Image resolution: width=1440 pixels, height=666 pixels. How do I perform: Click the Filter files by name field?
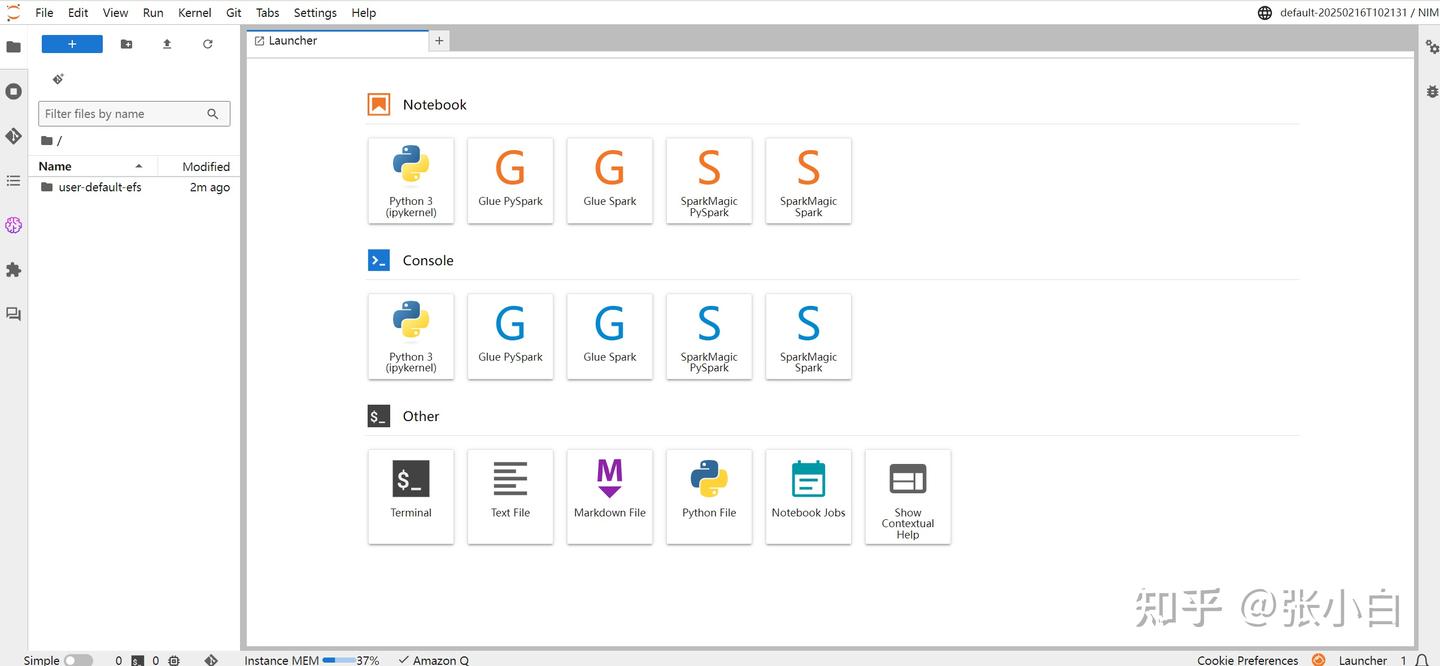click(123, 114)
